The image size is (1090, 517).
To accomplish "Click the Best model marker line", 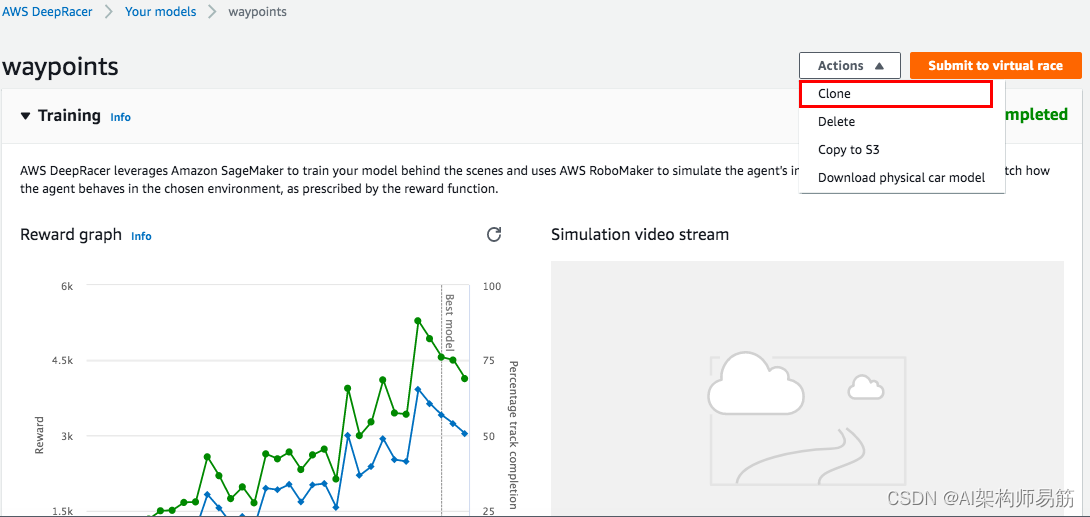I will click(x=441, y=400).
